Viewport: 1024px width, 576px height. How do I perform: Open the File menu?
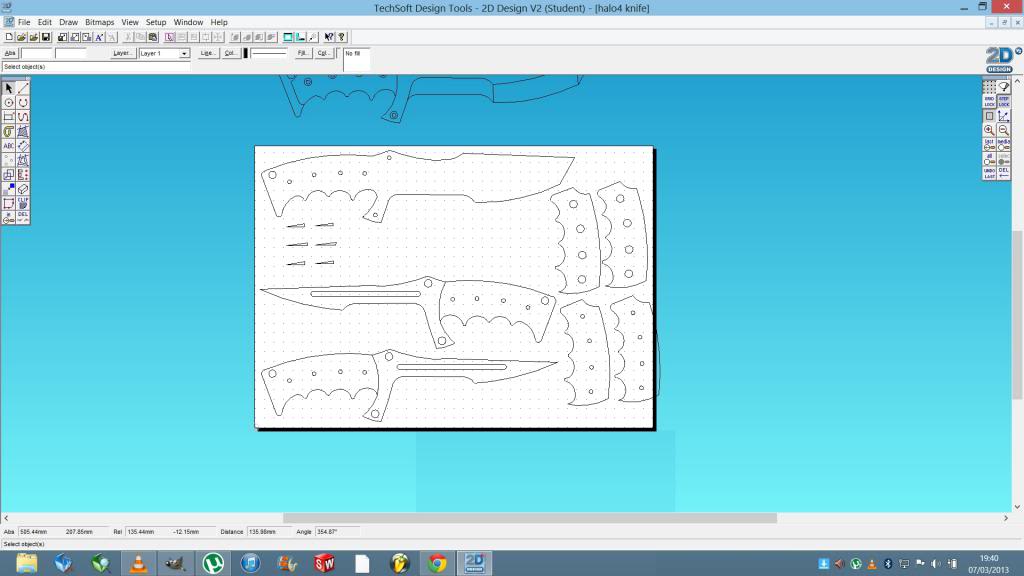click(24, 22)
